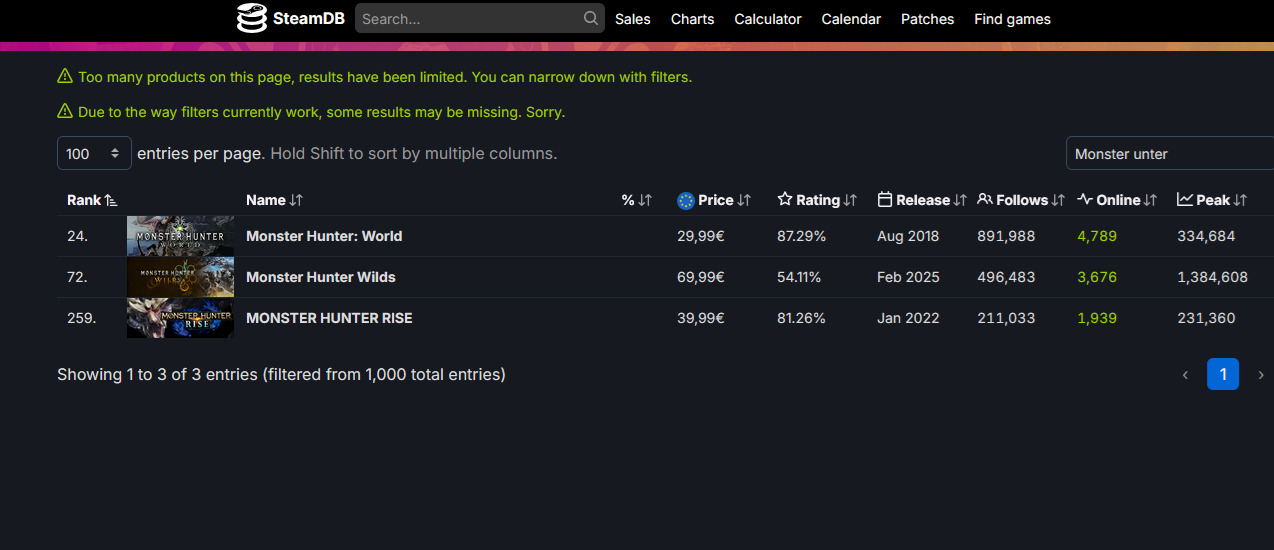Viewport: 1274px width, 550px height.
Task: Click the SteamDB logo icon
Action: pos(252,18)
